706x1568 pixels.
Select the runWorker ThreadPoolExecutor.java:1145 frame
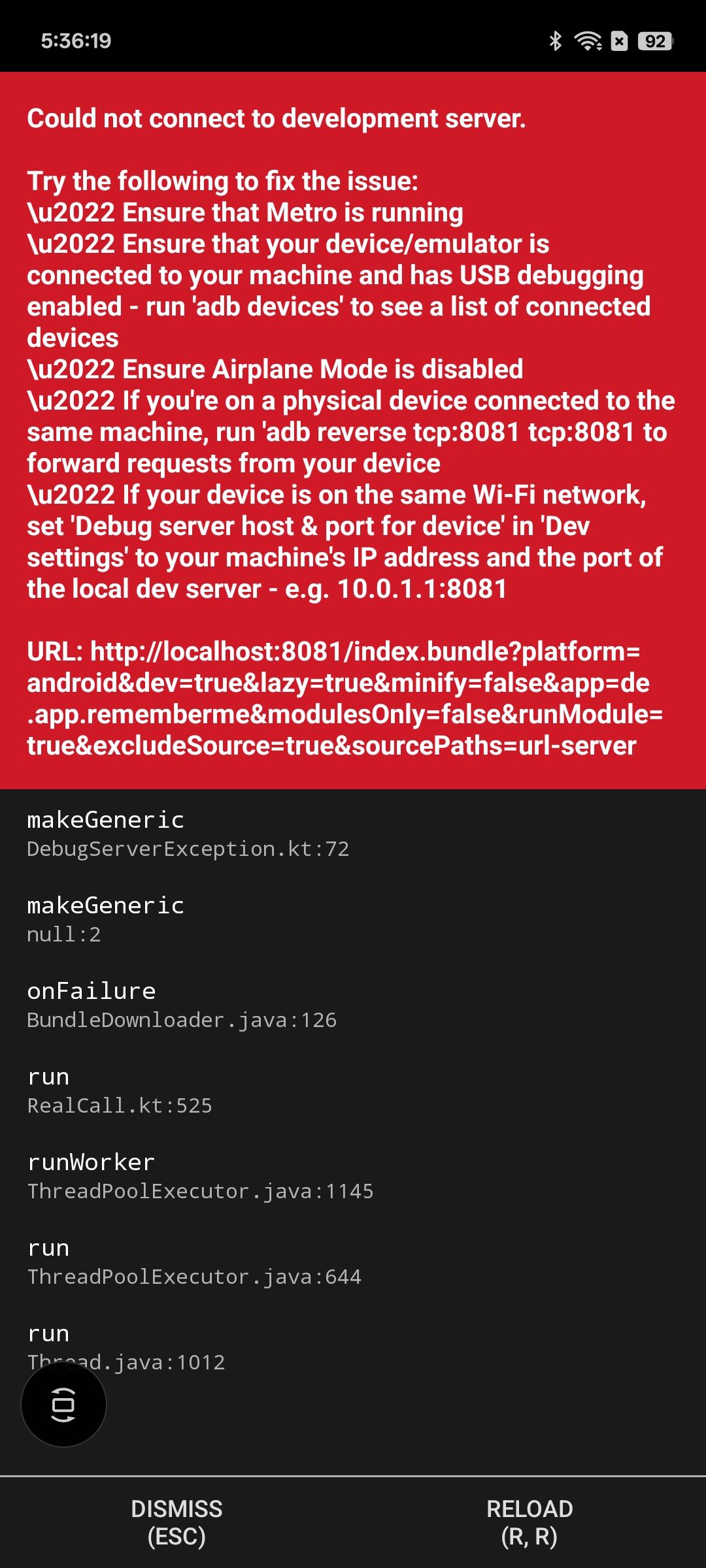point(353,1176)
